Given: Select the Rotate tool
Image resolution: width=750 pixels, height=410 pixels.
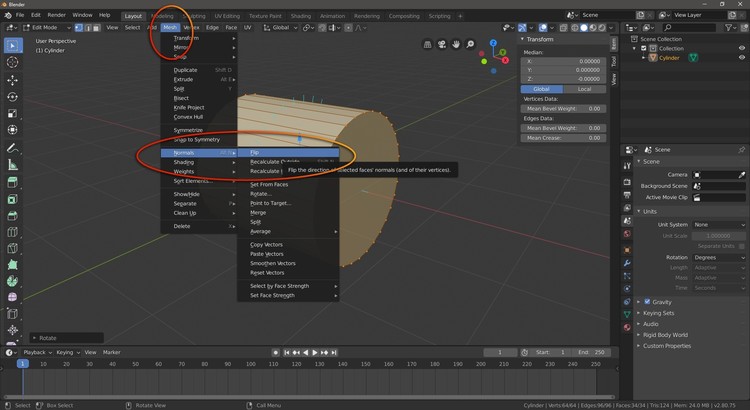Looking at the screenshot, I should tap(13, 97).
